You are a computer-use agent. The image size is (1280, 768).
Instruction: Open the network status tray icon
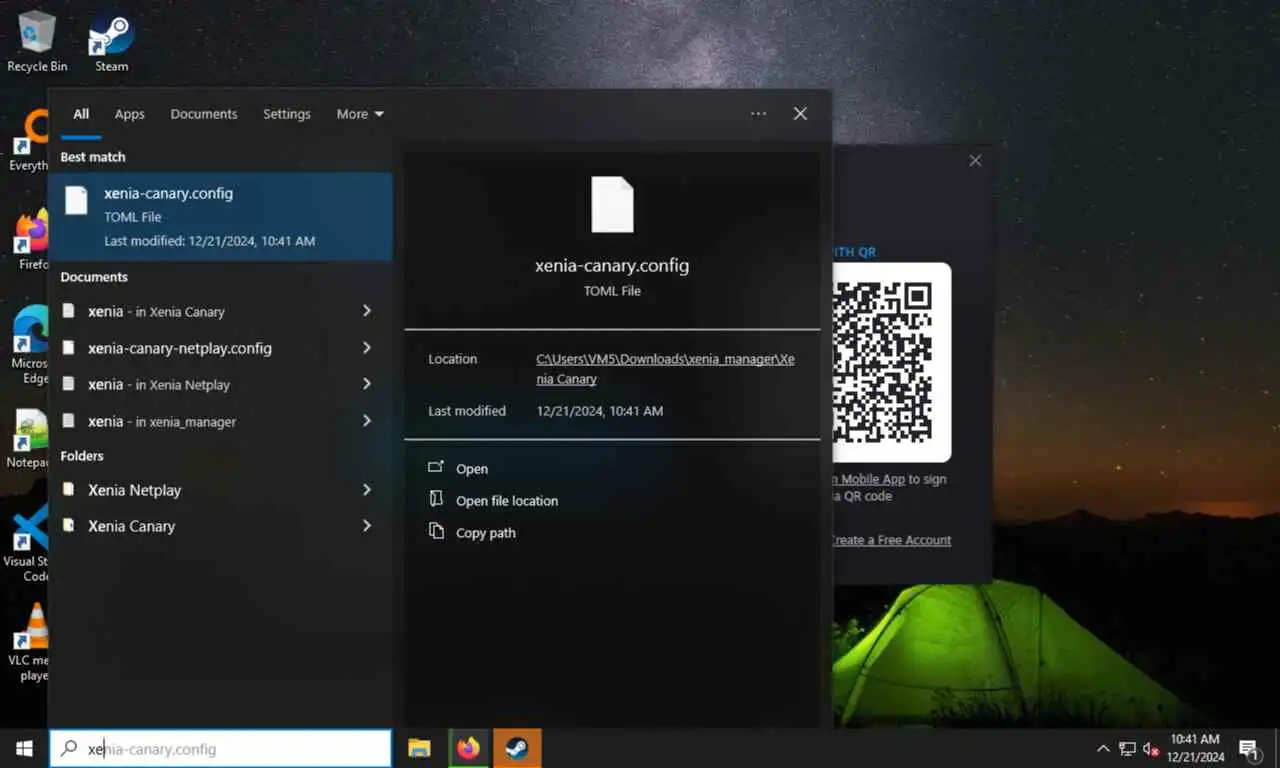pos(1127,748)
